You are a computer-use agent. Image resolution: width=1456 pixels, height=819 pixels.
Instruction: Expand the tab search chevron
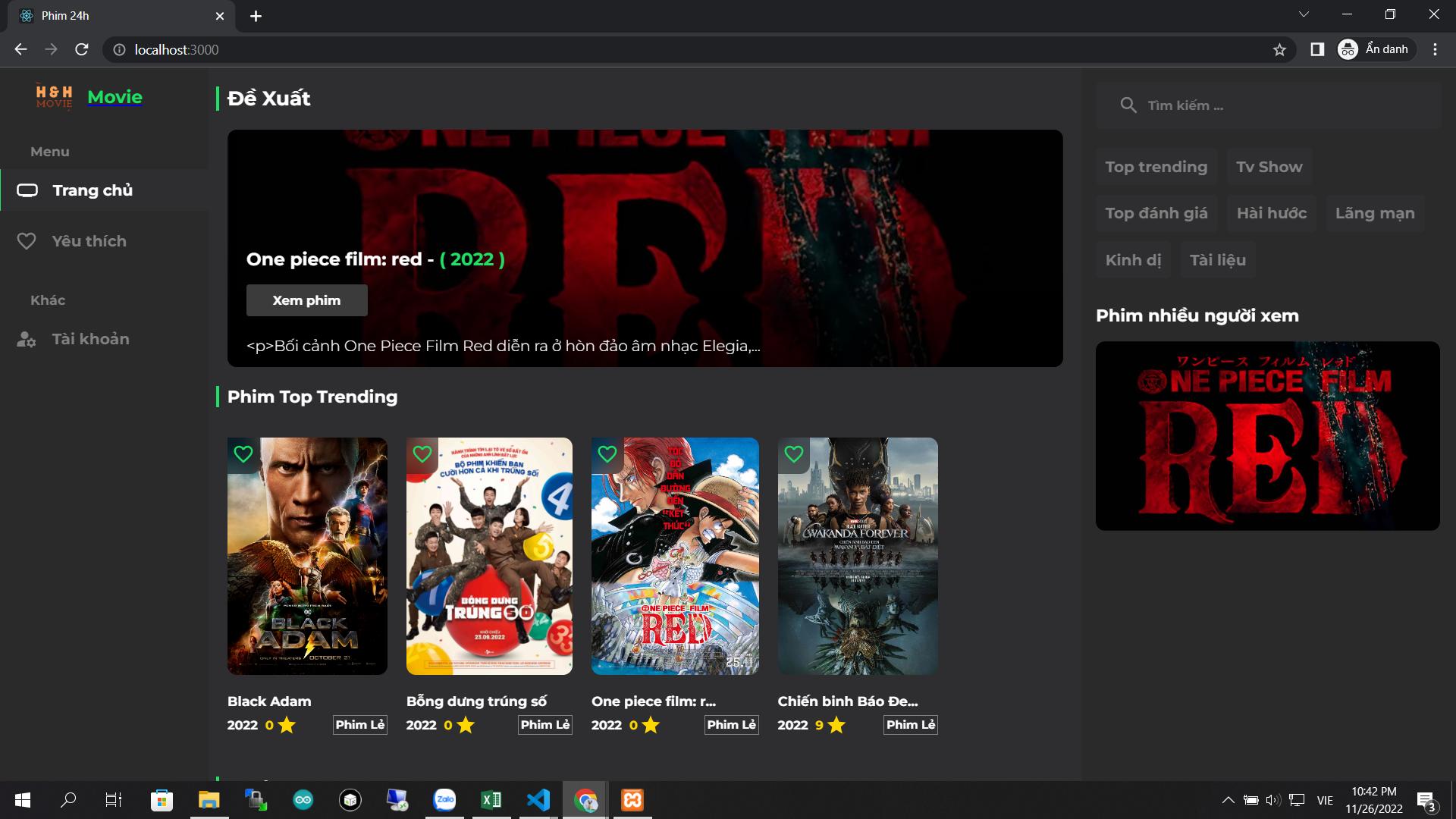point(1304,14)
